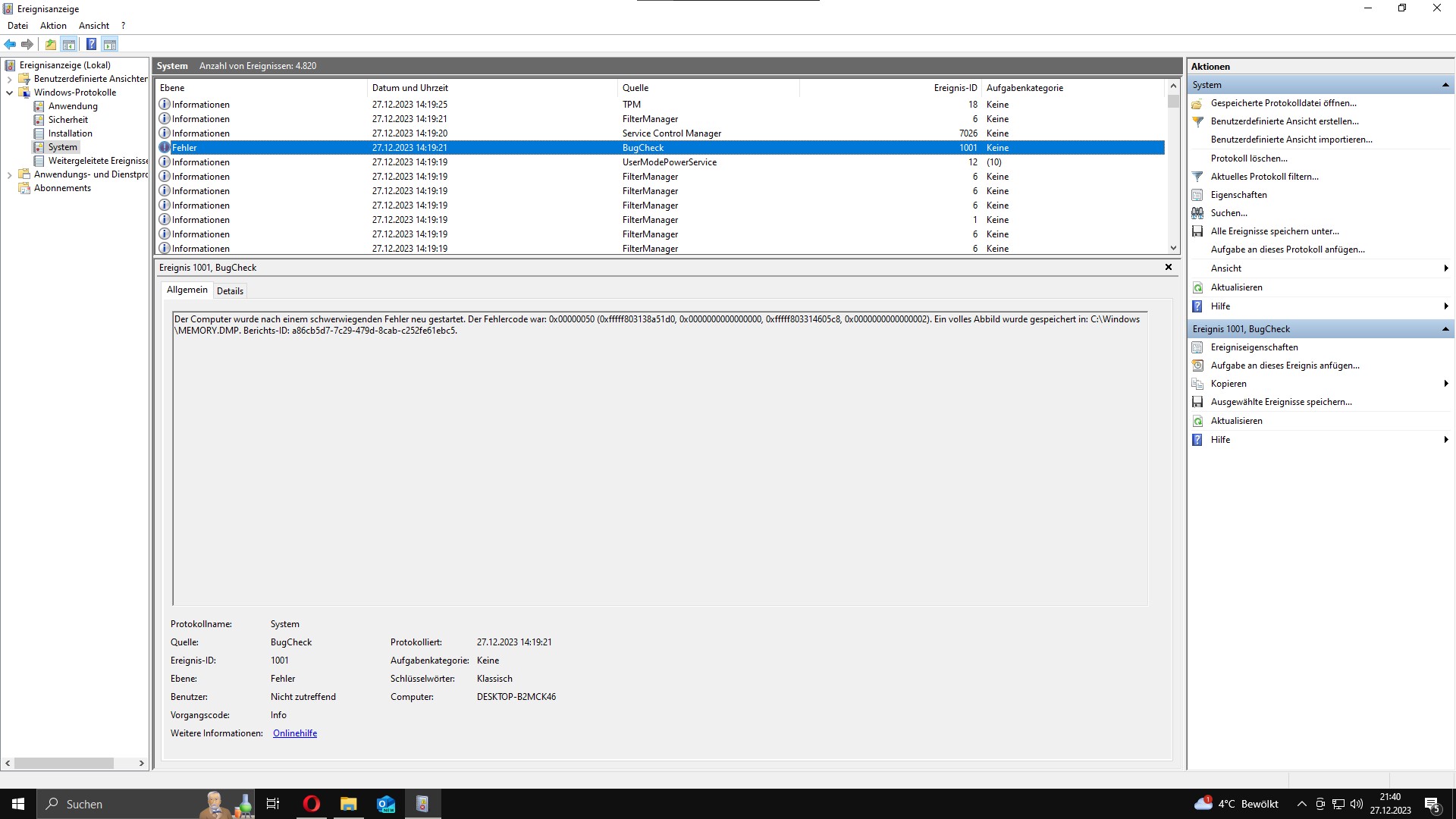
Task: Click the folder Up One Level icon
Action: pyautogui.click(x=50, y=44)
